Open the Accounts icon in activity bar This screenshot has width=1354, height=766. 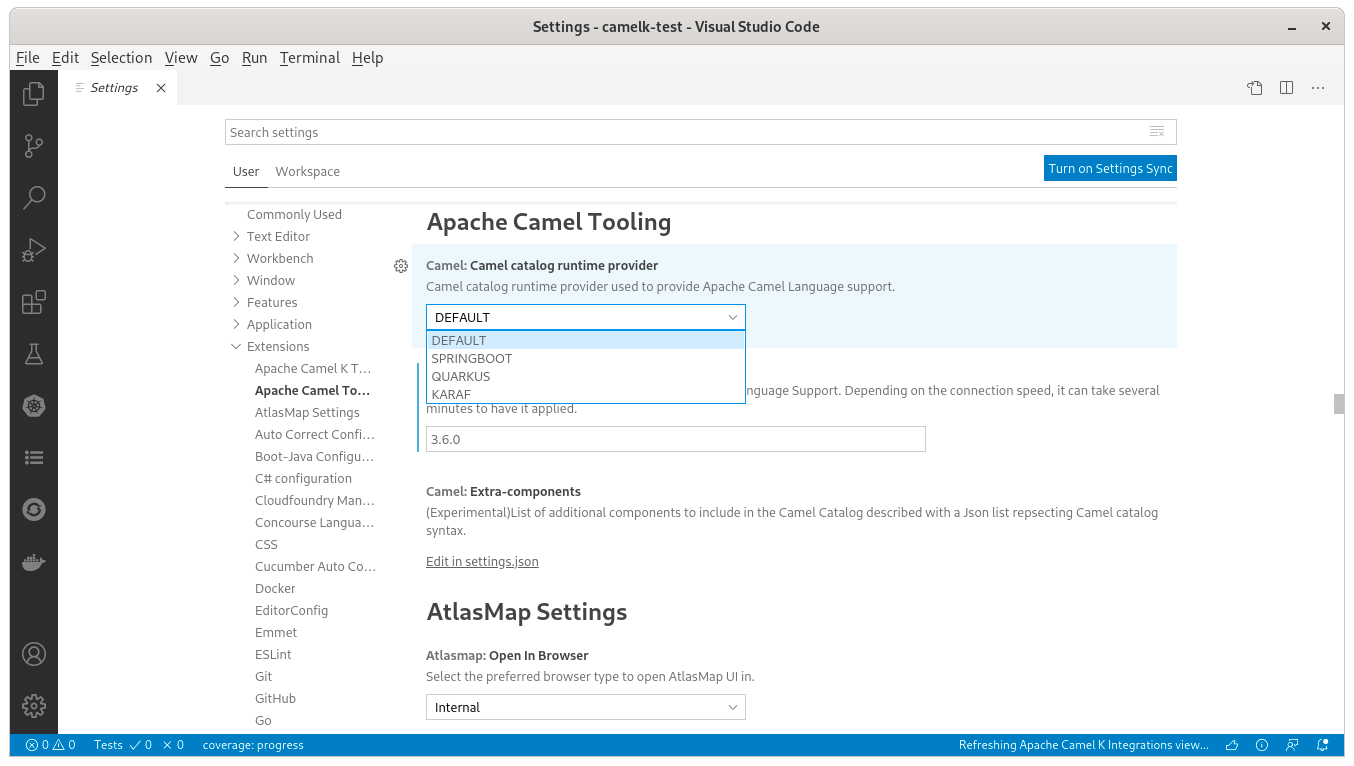pos(34,654)
